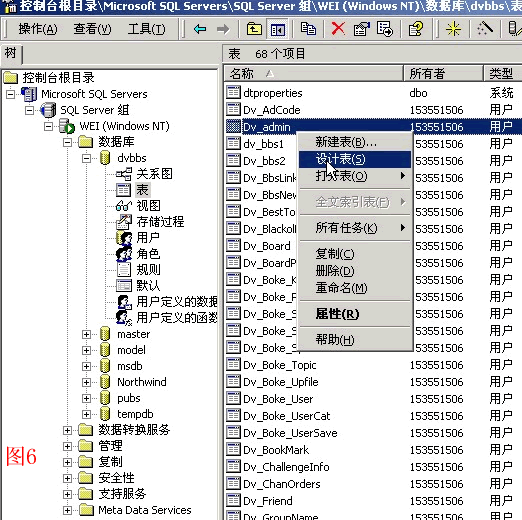This screenshot has height=520, width=522.
Task: Click the wizard wand toolbar icon
Action: 485,29
